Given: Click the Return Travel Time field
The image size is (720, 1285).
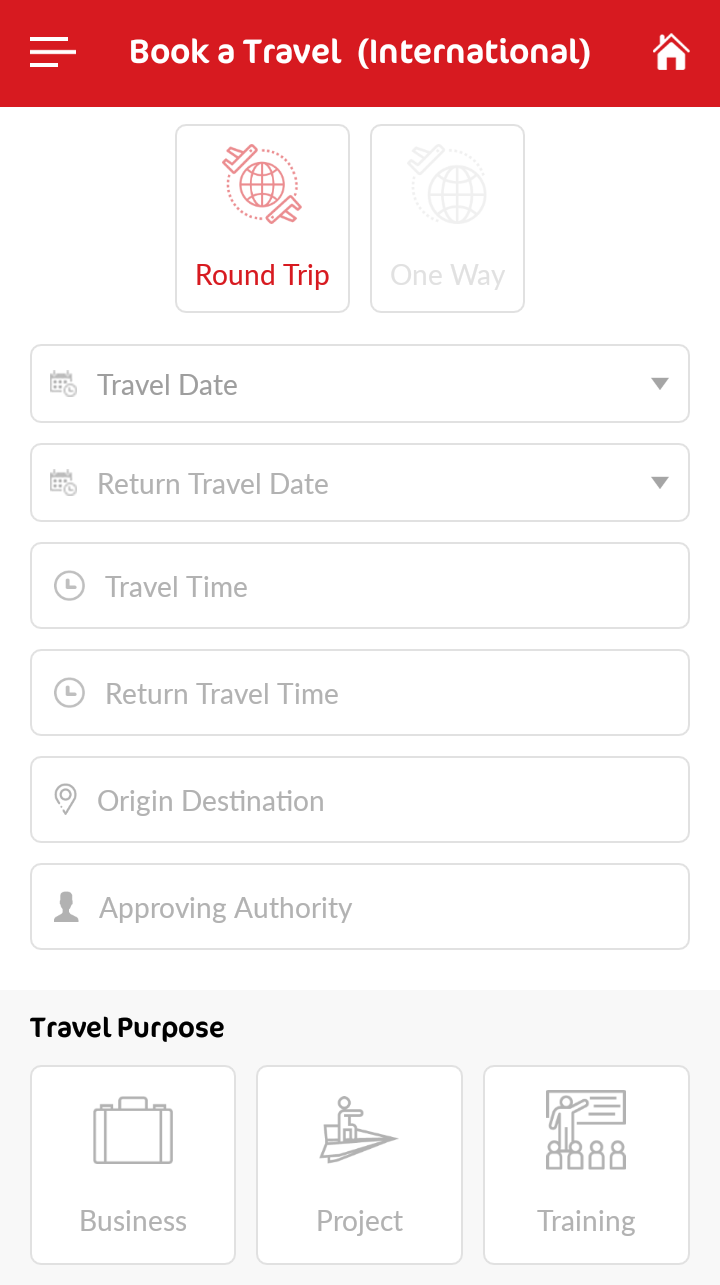Looking at the screenshot, I should pos(360,693).
